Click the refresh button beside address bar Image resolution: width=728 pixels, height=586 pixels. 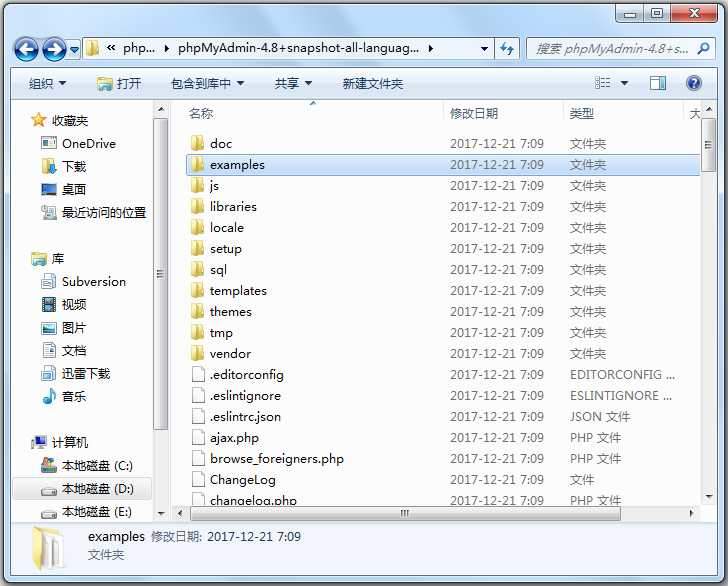tap(507, 48)
